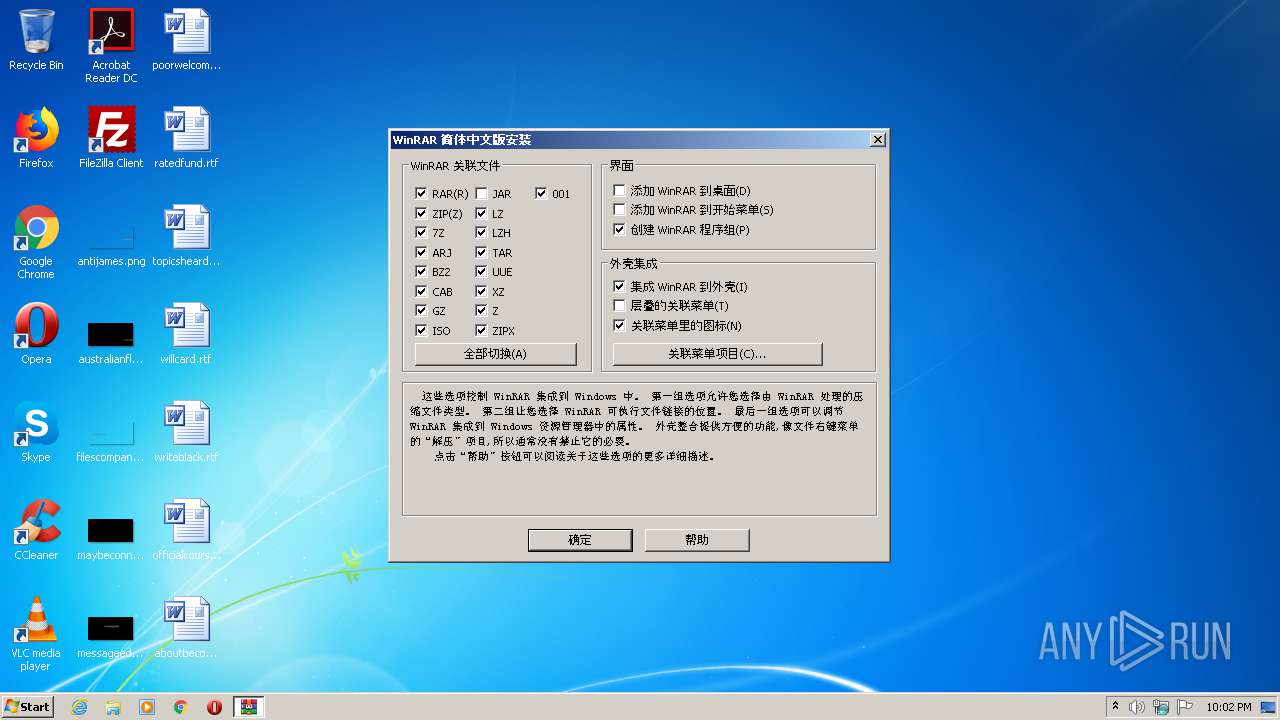
Task: Click the taskbar clock 10:02 PM
Action: pyautogui.click(x=1229, y=707)
